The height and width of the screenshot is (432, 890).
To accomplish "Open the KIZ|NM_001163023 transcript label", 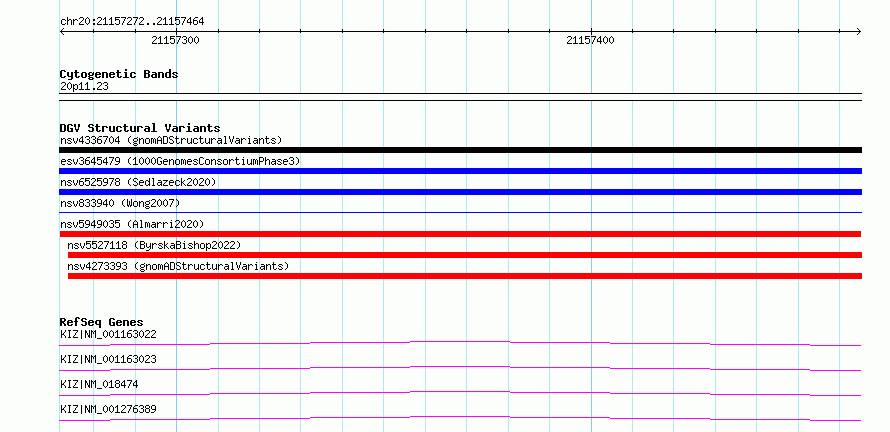I will 108,359.
